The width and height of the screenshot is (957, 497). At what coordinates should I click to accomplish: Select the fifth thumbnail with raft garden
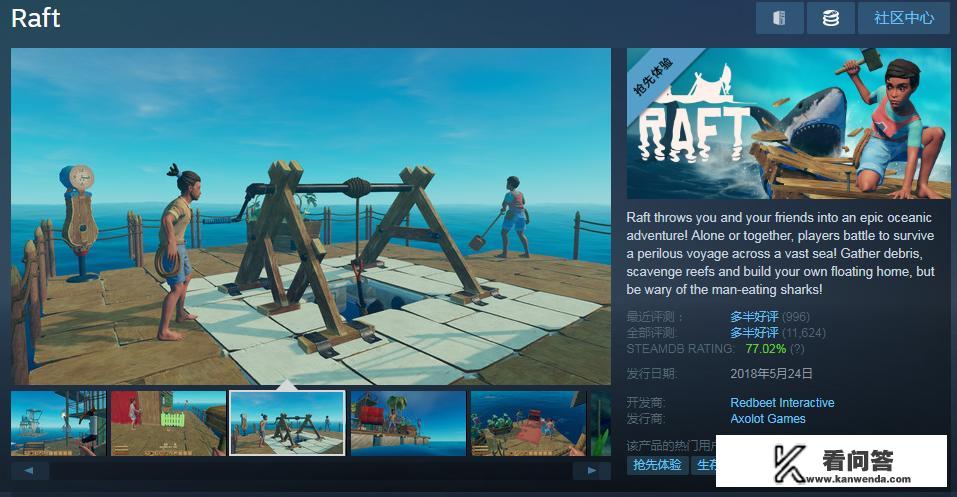(527, 423)
